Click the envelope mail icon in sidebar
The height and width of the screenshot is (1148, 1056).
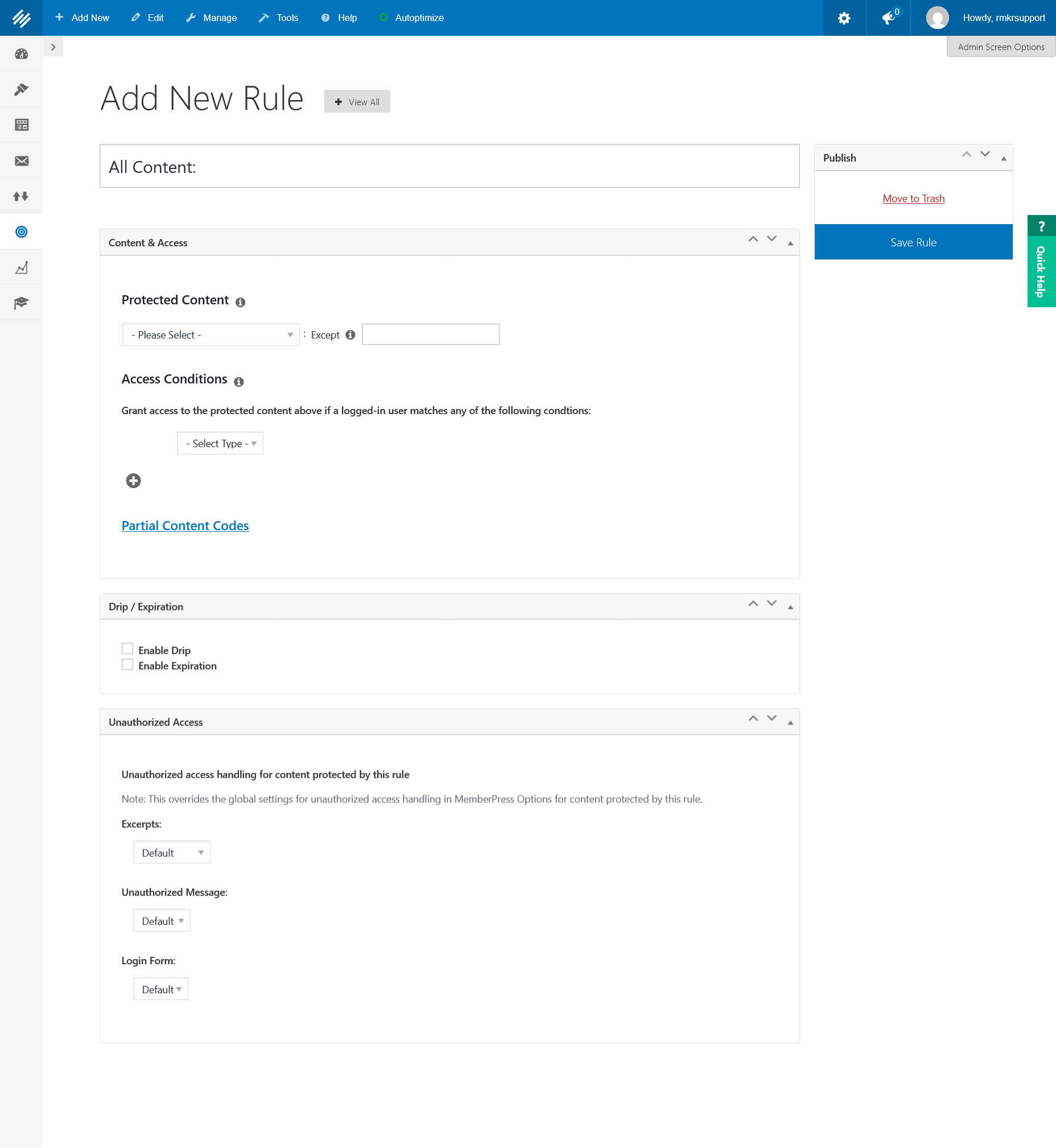[x=21, y=160]
